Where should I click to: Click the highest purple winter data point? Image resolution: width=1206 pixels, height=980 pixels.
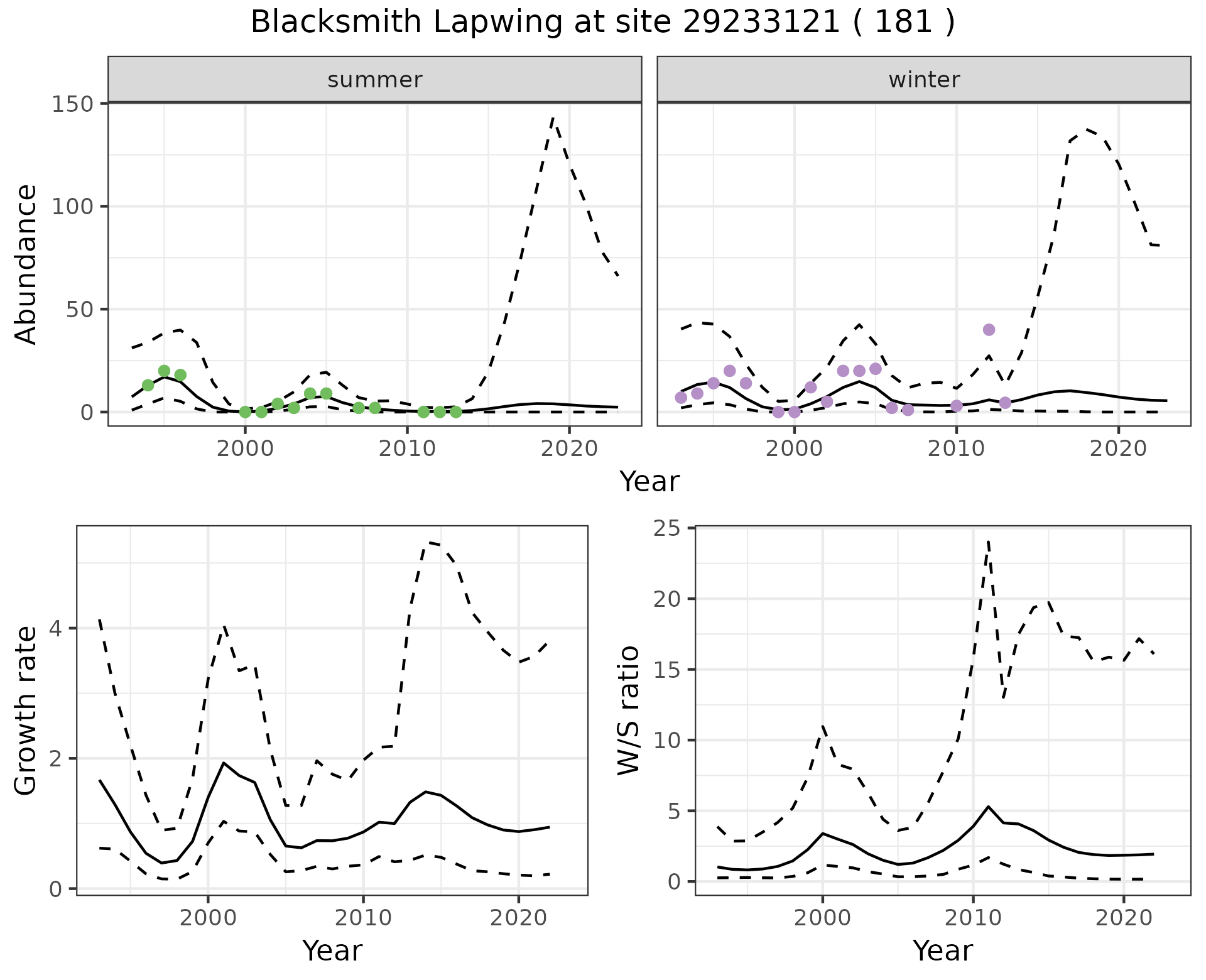[989, 330]
